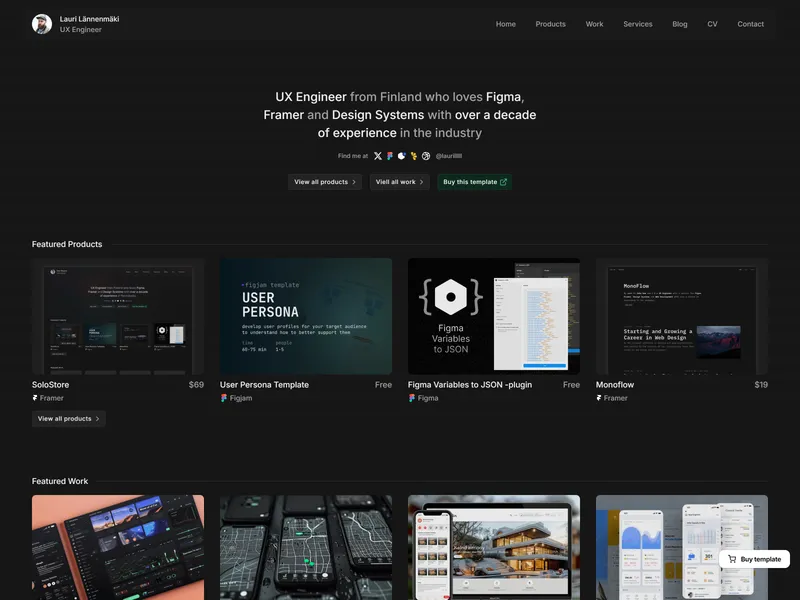
Task: Click the floating "Buy template" cart button
Action: (x=754, y=559)
